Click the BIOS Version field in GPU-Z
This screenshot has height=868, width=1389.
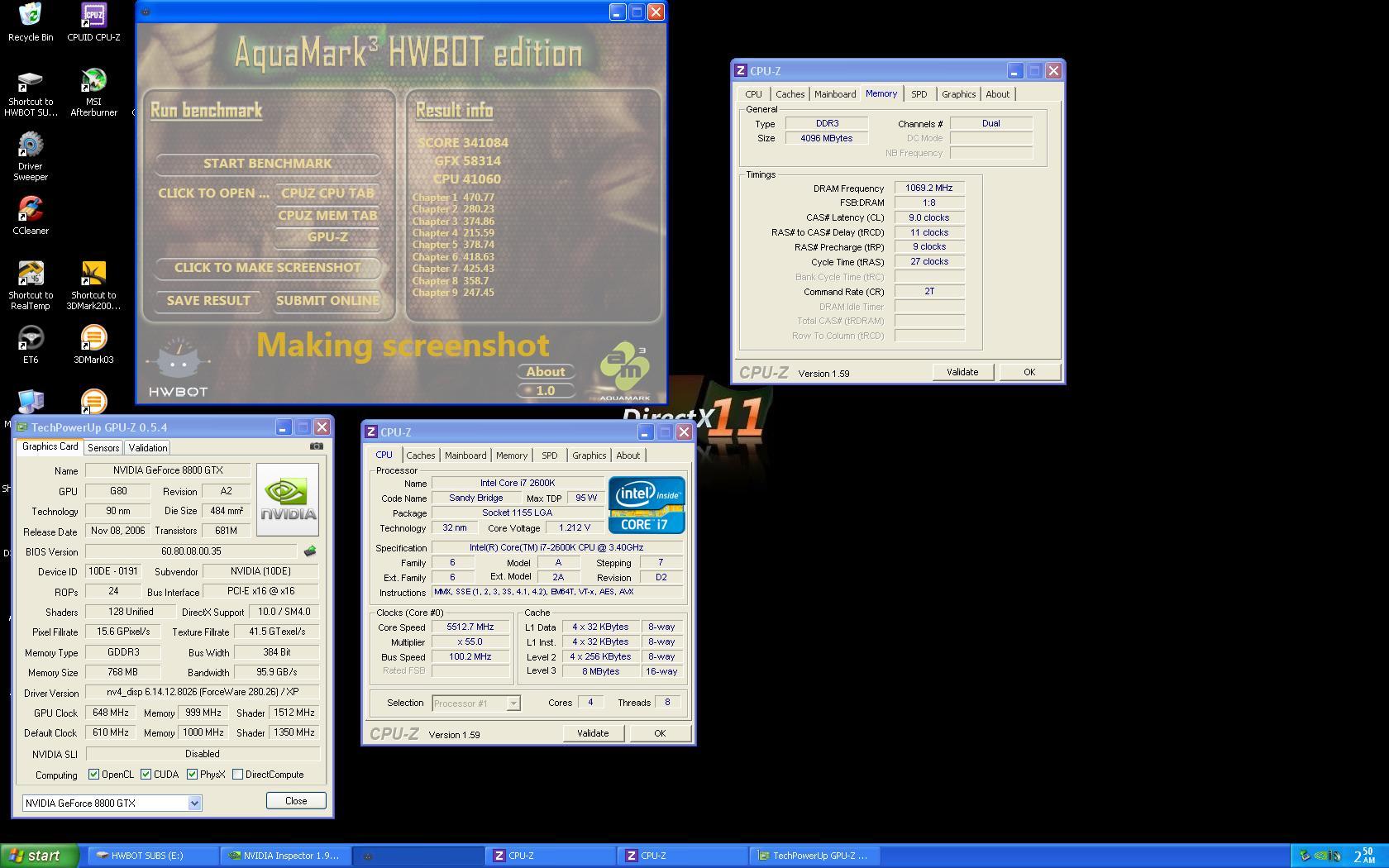pyautogui.click(x=191, y=551)
